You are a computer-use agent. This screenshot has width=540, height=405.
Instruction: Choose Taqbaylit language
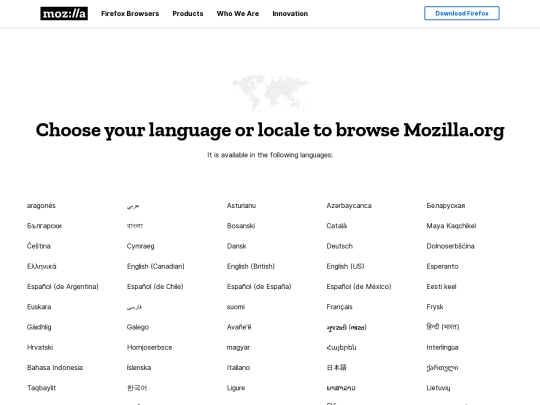pos(41,388)
